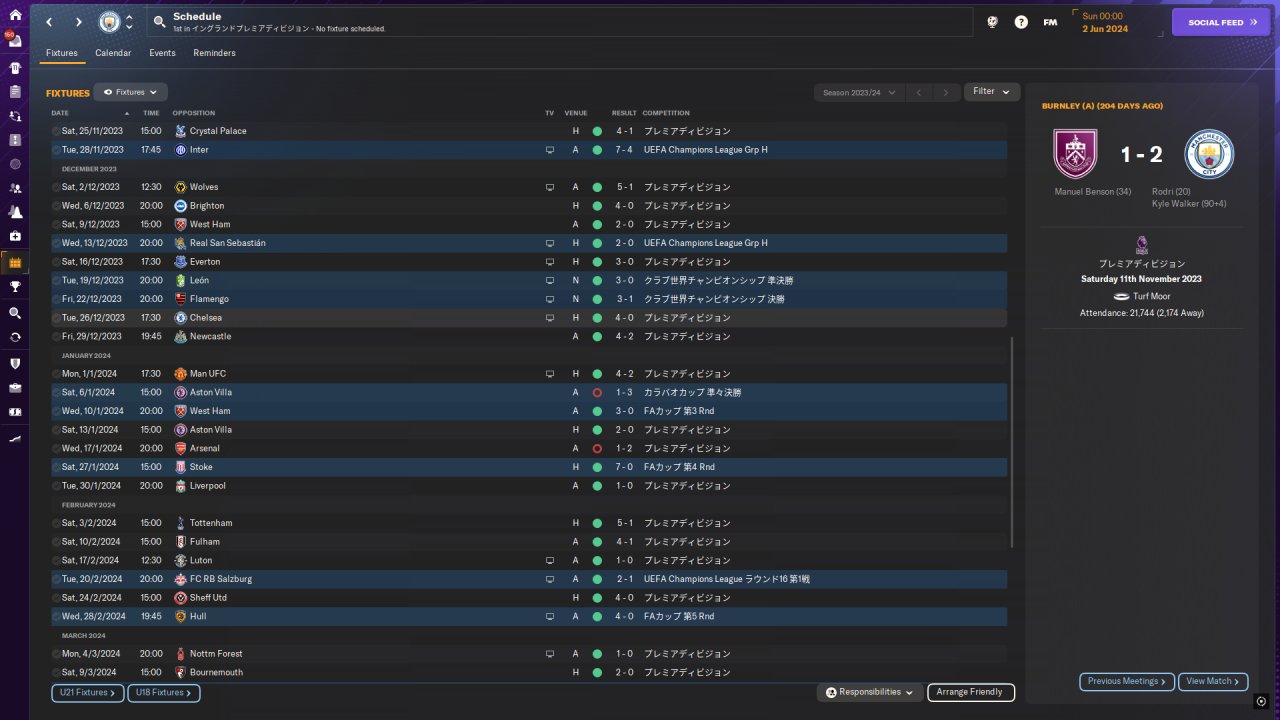Click the date Sun 00:00 2 Jun 2024
Image resolution: width=1280 pixels, height=720 pixels.
[1105, 22]
